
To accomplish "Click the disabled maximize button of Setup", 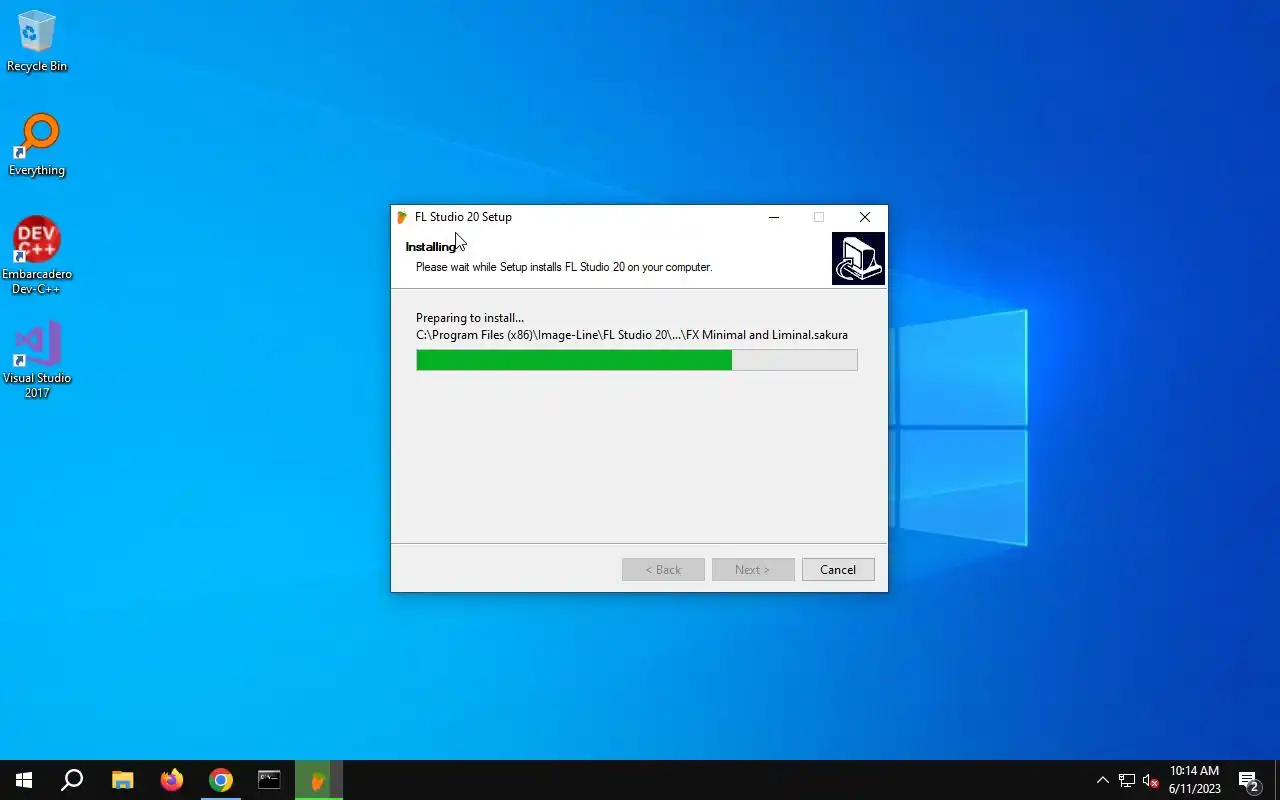I will click(819, 217).
